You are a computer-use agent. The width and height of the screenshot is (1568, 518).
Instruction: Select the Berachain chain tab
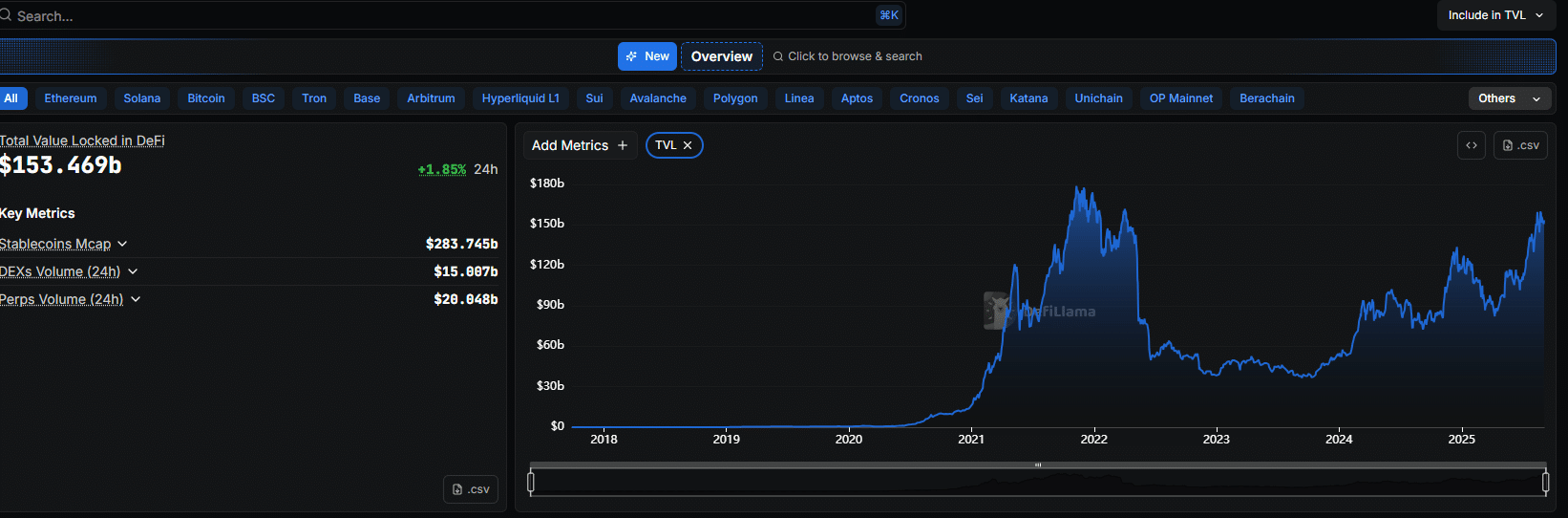point(1267,98)
